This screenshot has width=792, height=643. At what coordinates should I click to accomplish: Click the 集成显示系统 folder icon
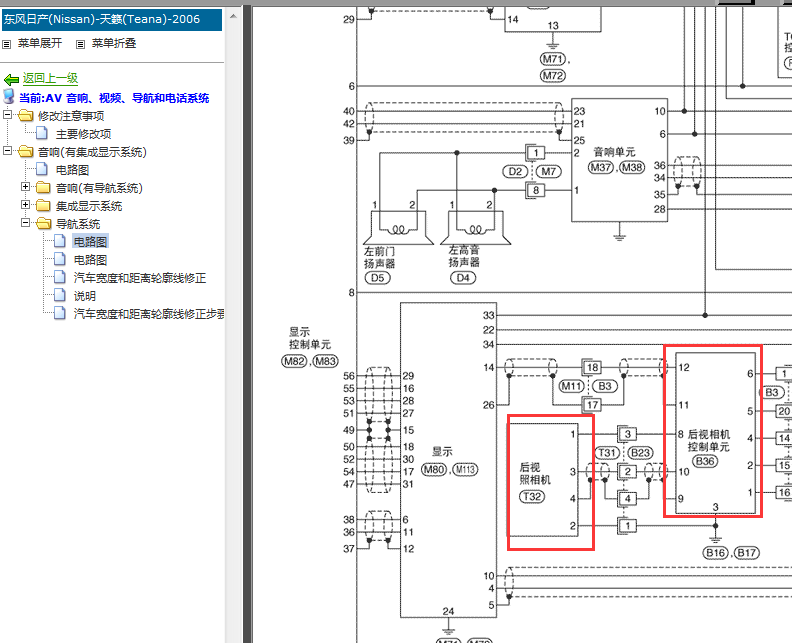[x=43, y=206]
